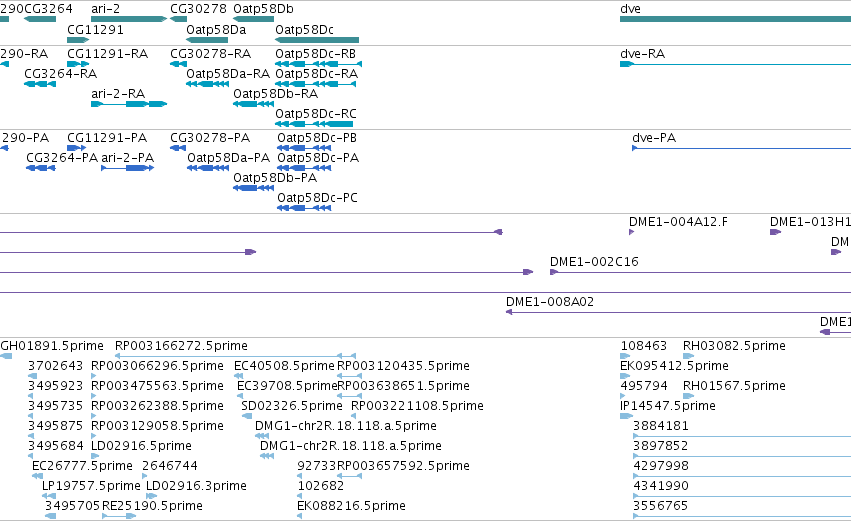This screenshot has height=521, width=851.
Task: Open the RP003262388.5prime EST
Action: (x=157, y=406)
